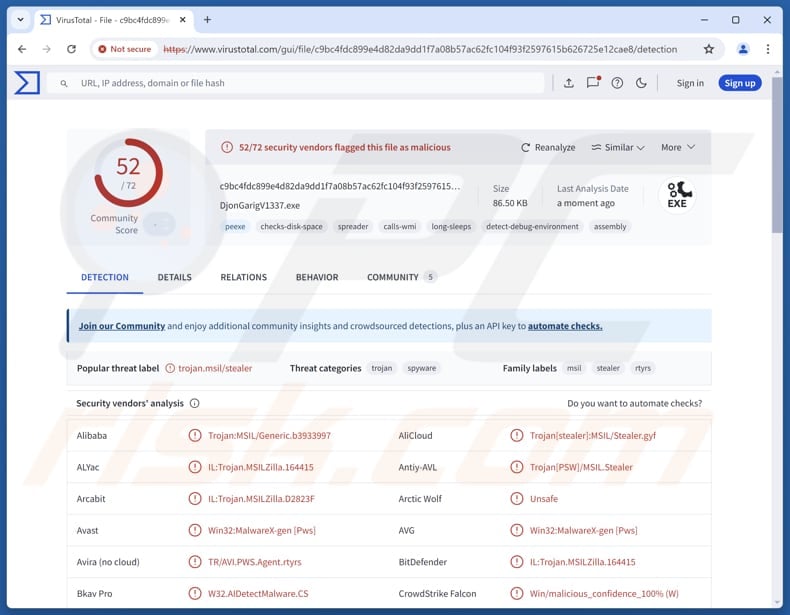Click Trojan:MSIL/Generic.b3933997 detection name
Screen dimensions: 790x615
(x=269, y=435)
